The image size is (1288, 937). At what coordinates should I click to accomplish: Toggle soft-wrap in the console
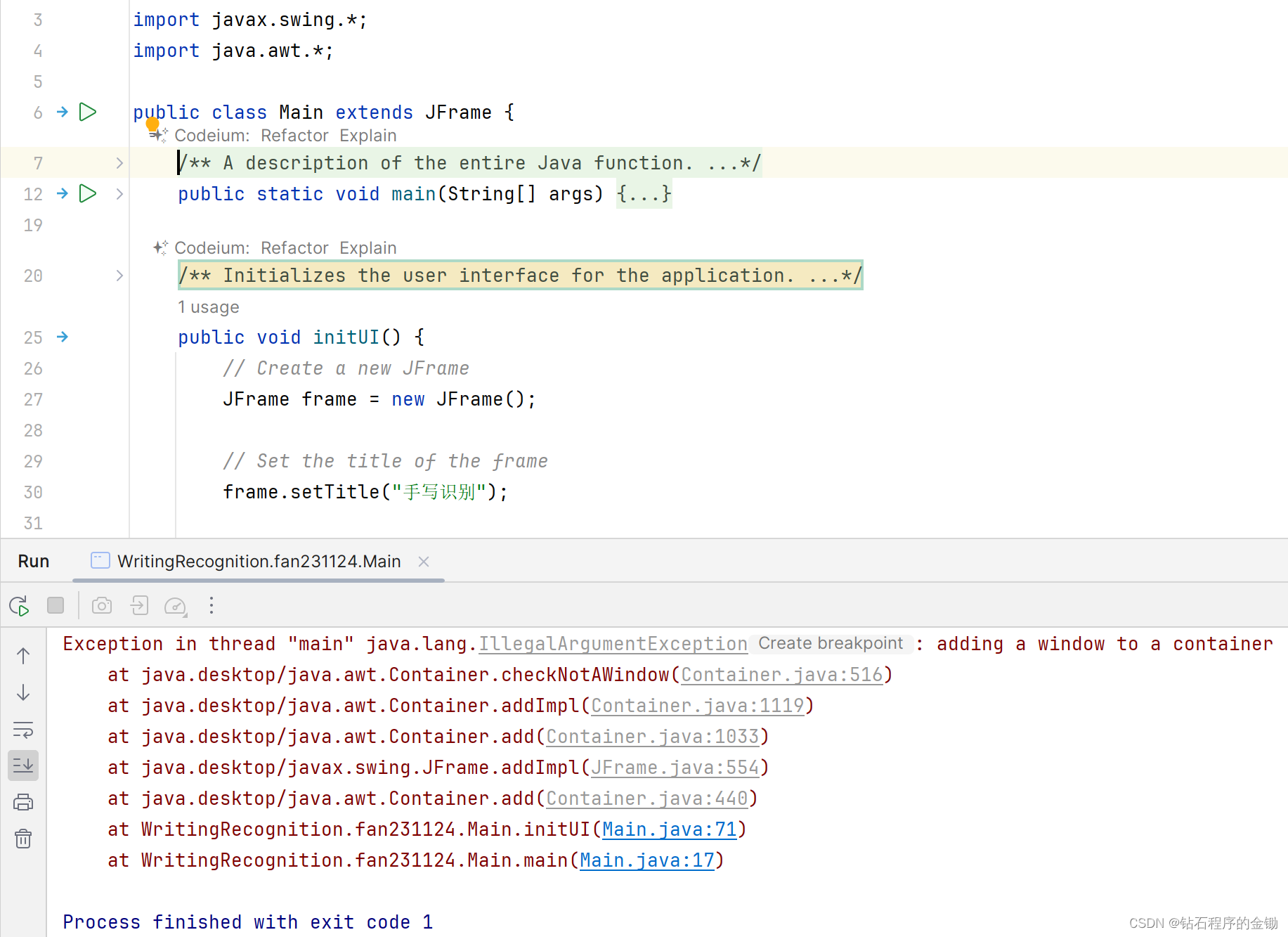23,730
